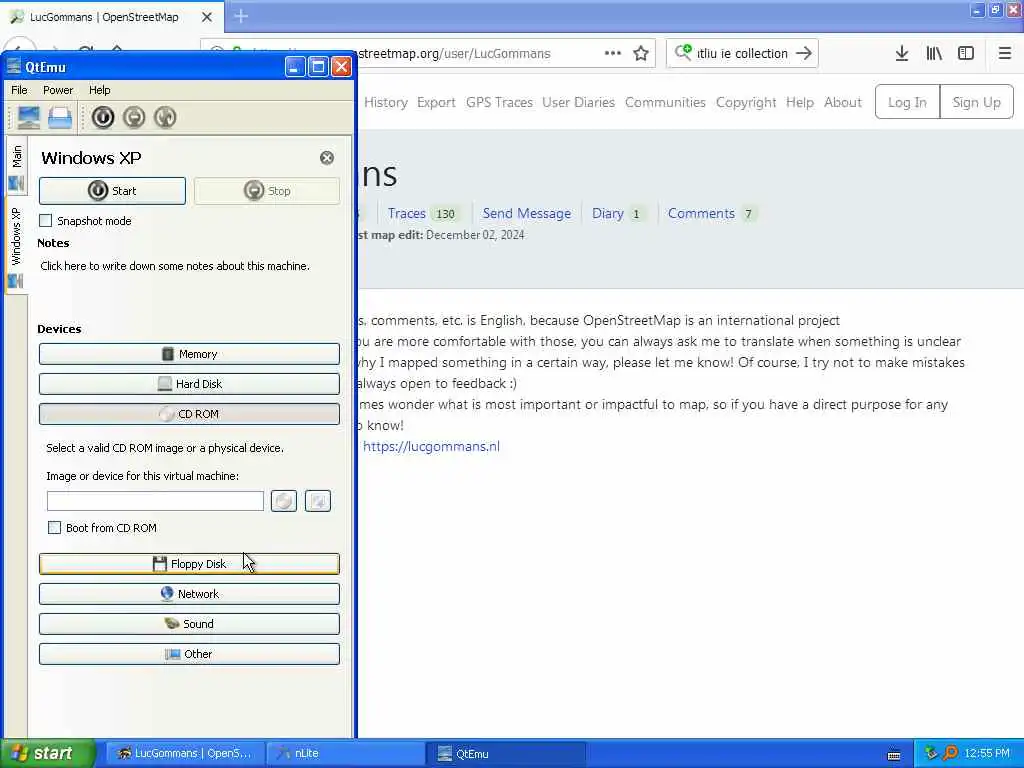1024x768 pixels.
Task: Open User Diaries in OpenStreetMap navigation
Action: (579, 103)
